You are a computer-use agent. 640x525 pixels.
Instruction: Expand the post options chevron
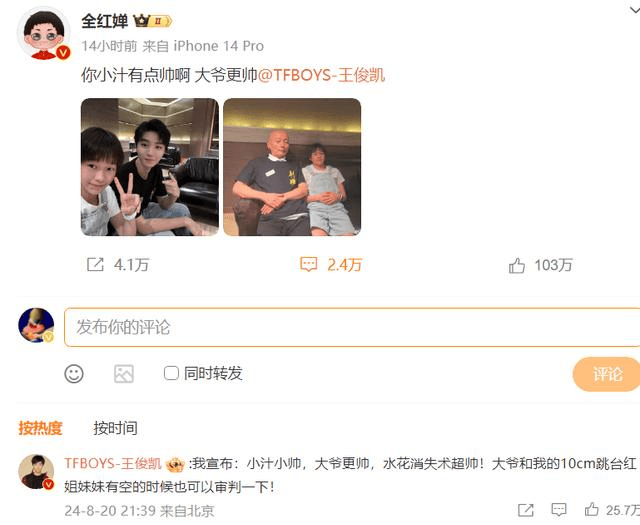(x=634, y=10)
